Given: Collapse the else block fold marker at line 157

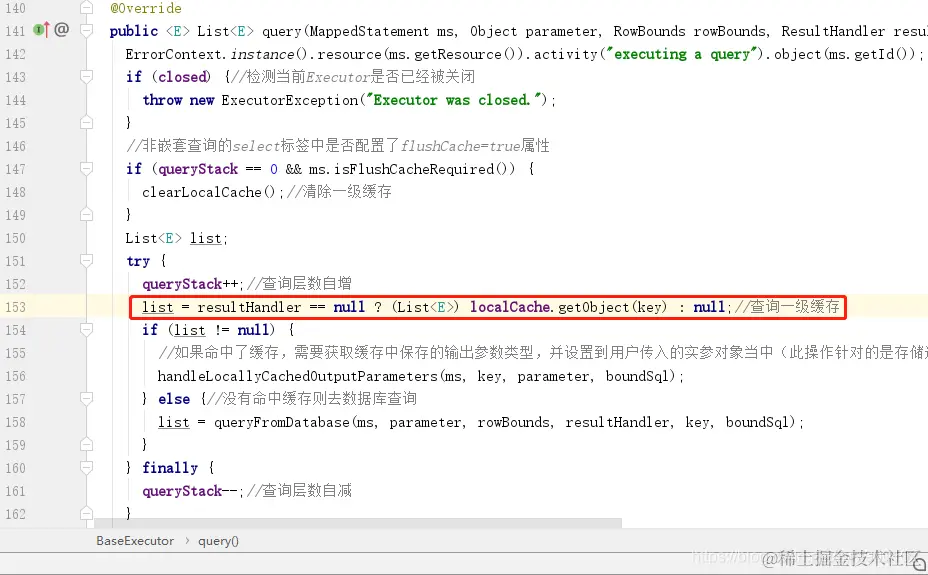Looking at the screenshot, I should [x=86, y=399].
